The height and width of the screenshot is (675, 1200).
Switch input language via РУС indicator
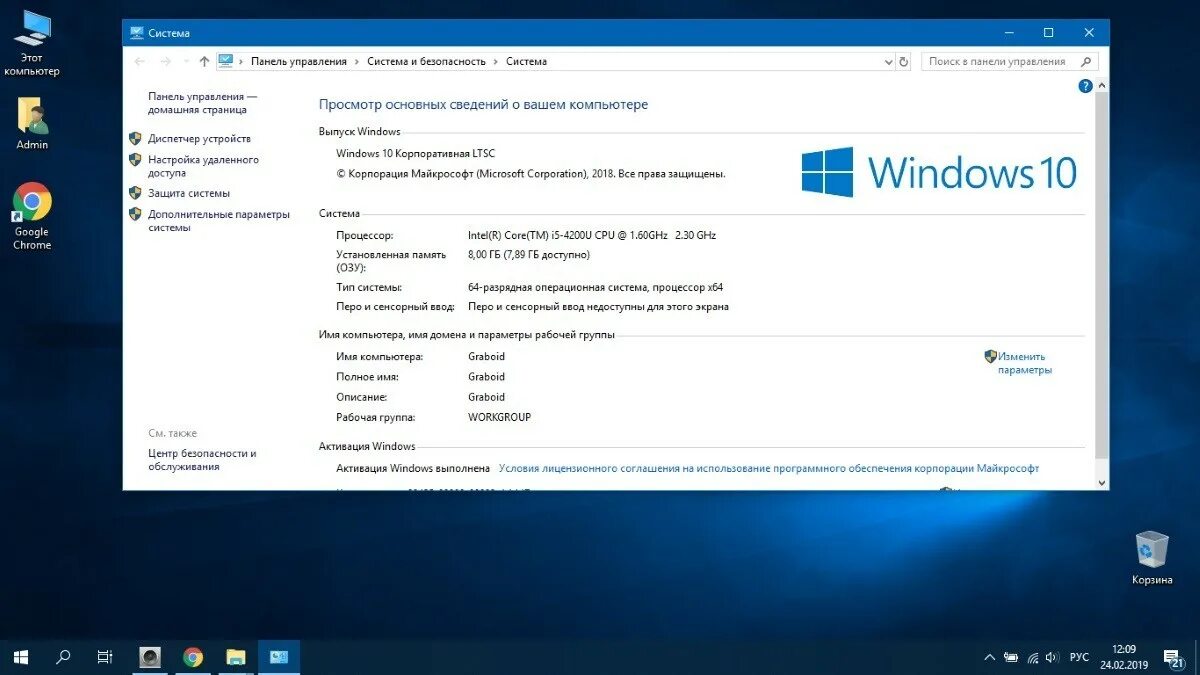(1079, 657)
